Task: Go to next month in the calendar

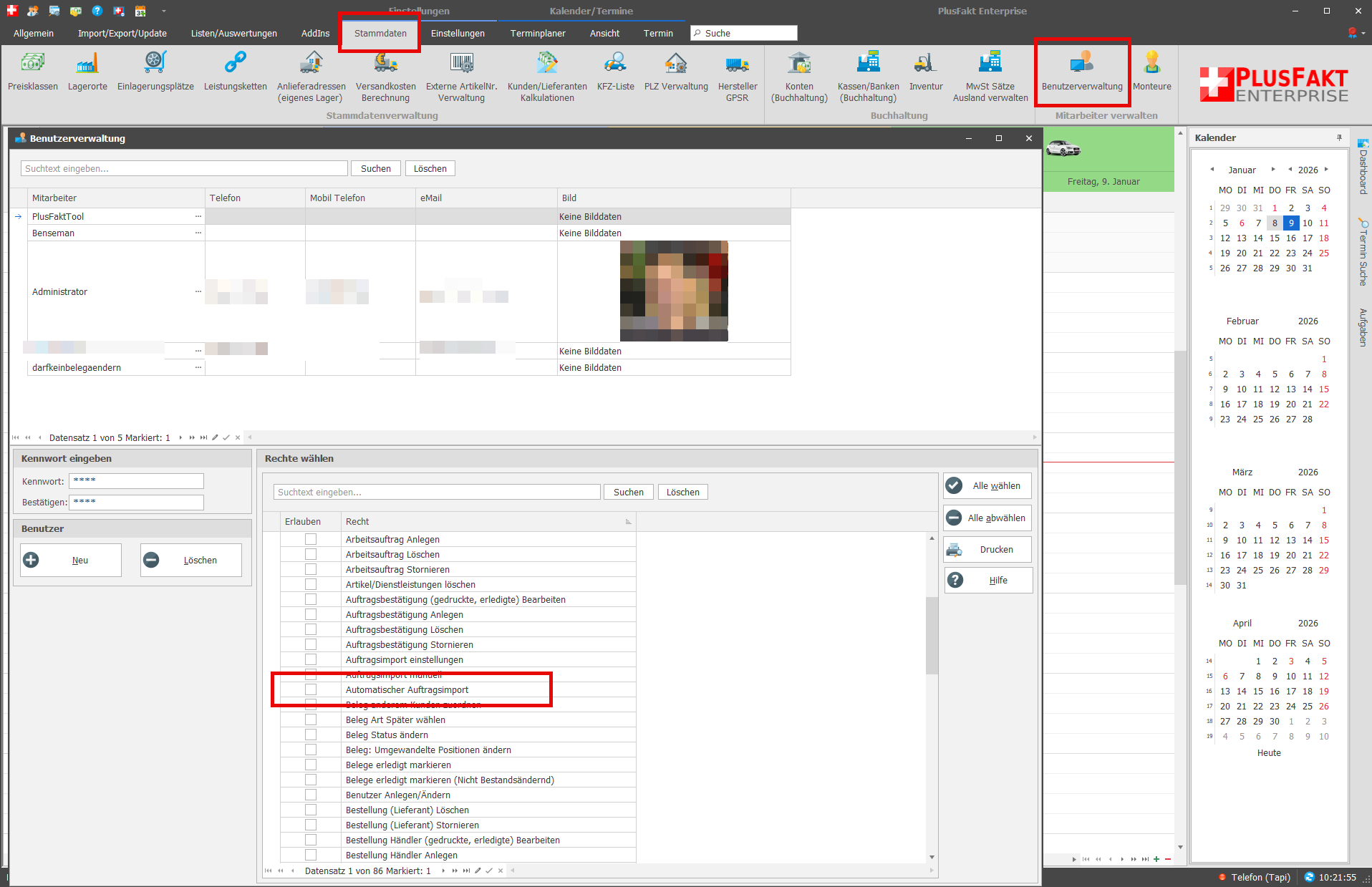Action: click(1272, 170)
